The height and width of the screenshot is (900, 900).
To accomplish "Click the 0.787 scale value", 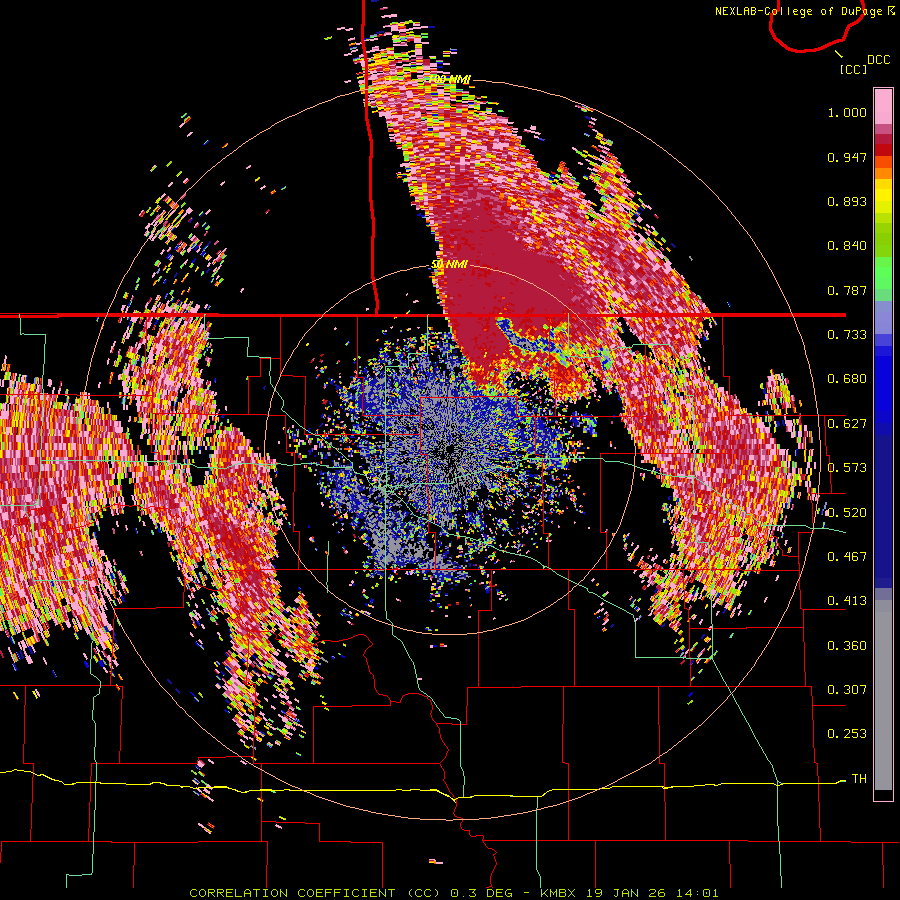I will point(847,290).
